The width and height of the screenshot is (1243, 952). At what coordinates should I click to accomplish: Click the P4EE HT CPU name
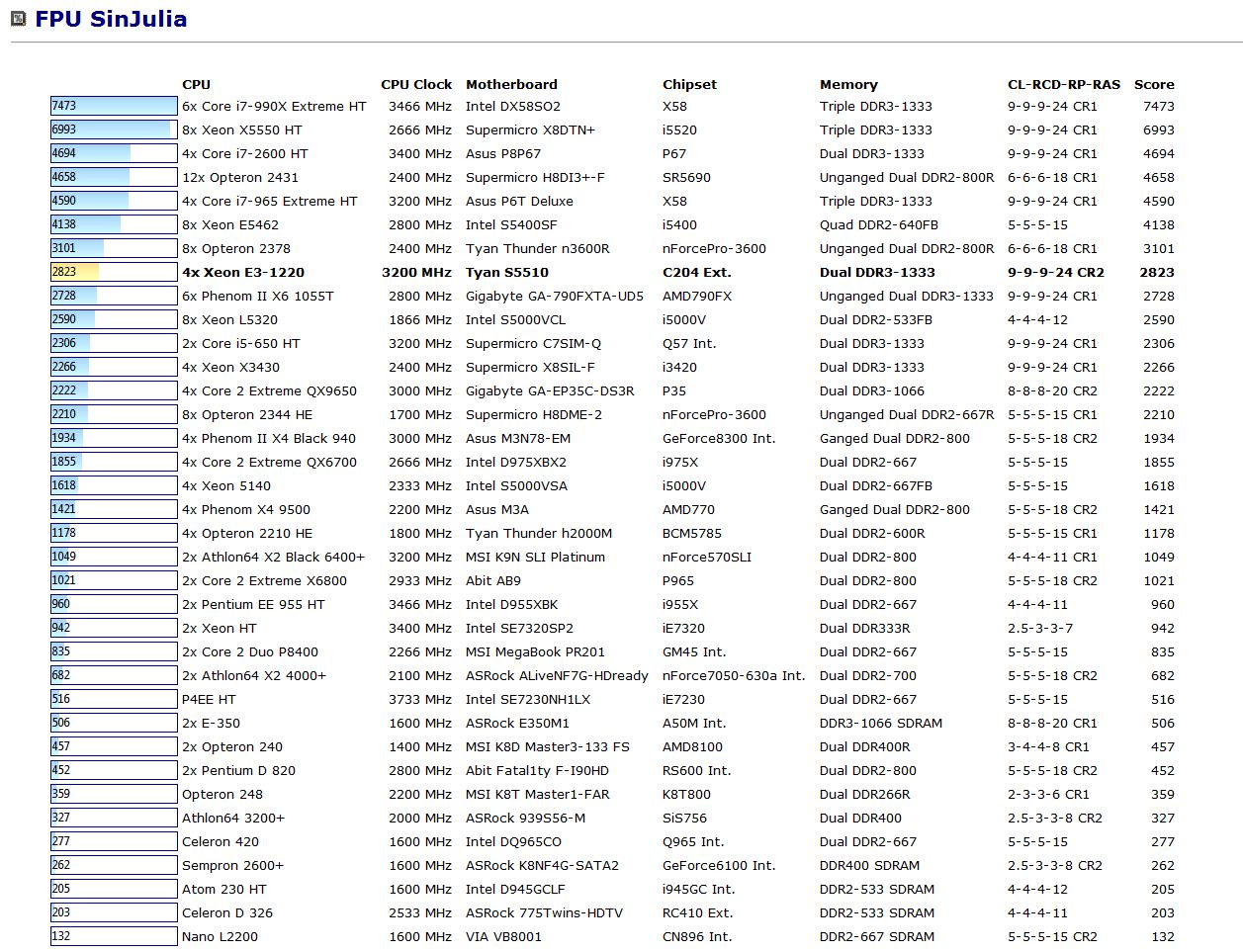click(209, 699)
